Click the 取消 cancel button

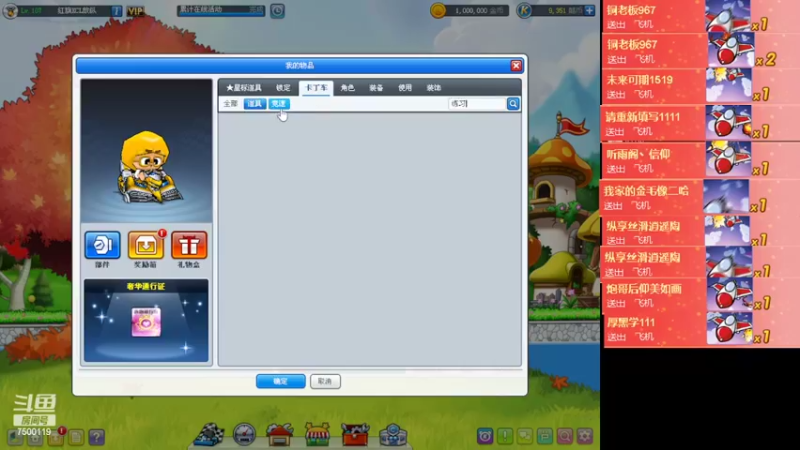(325, 381)
